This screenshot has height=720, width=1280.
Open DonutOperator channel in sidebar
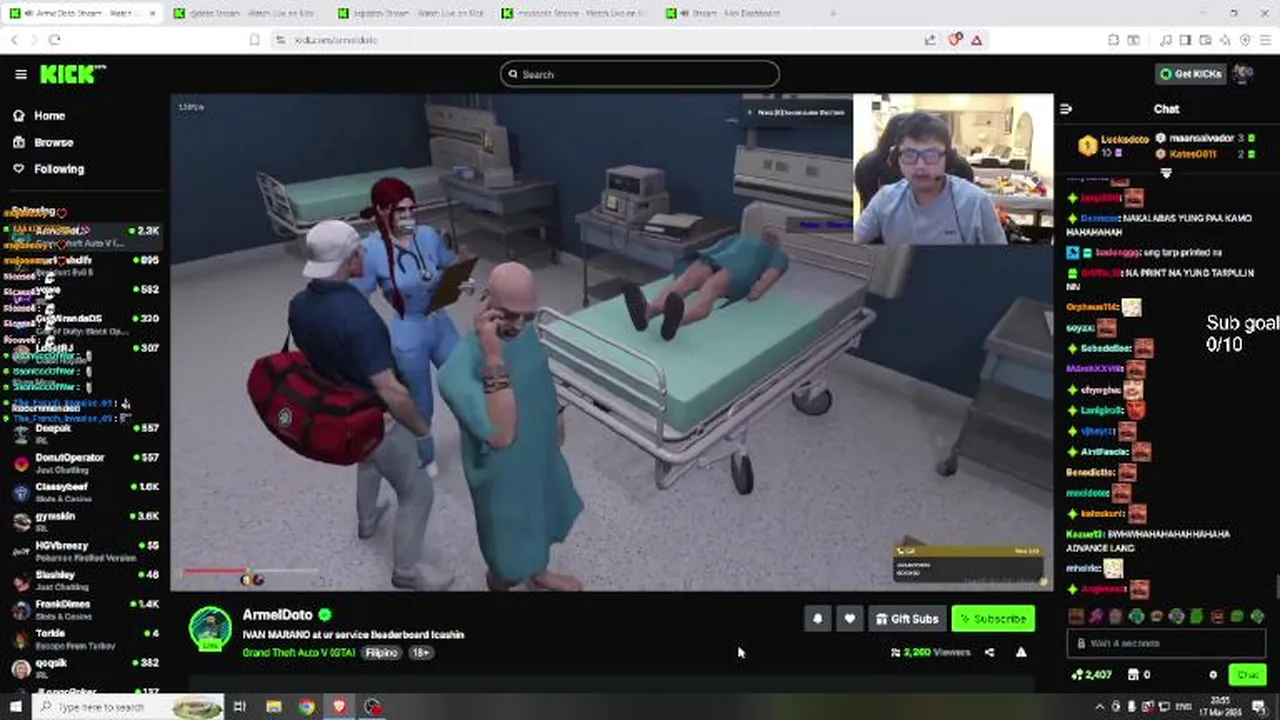[85, 462]
